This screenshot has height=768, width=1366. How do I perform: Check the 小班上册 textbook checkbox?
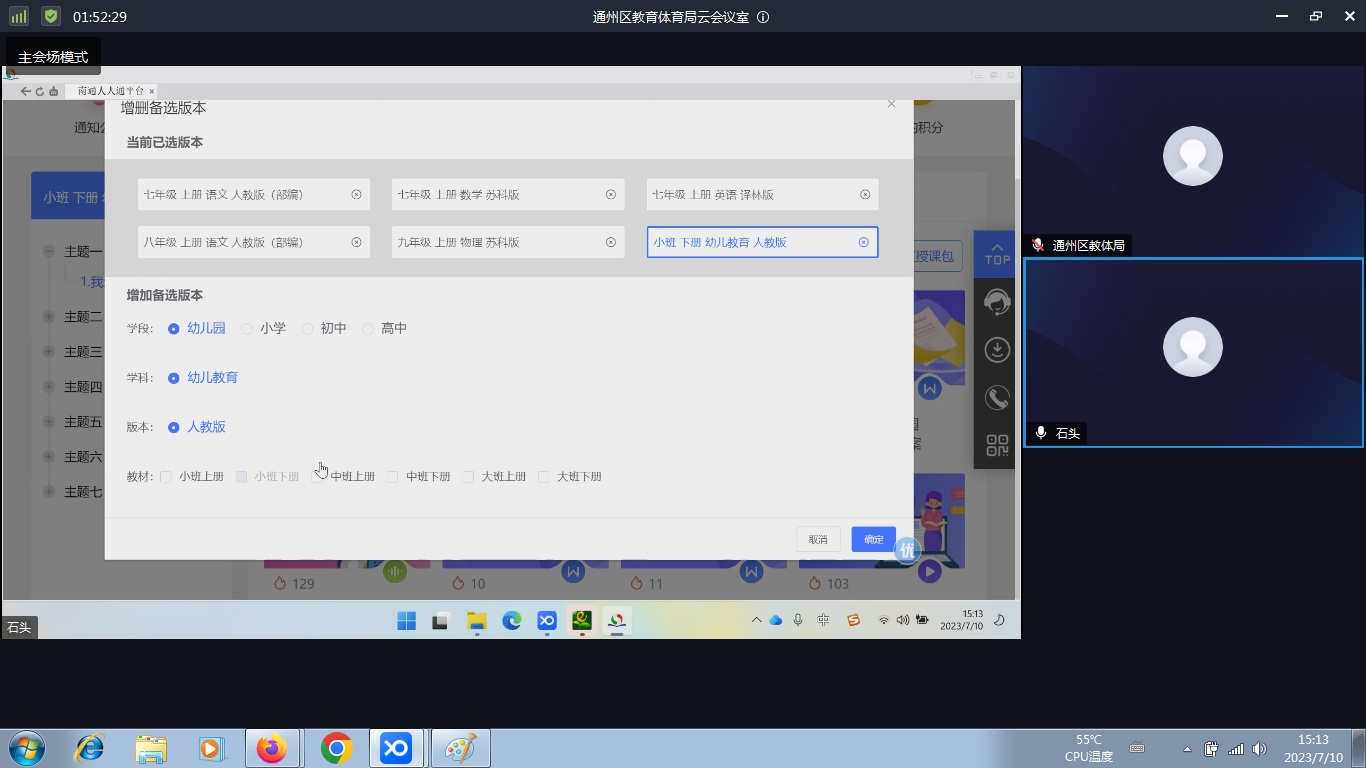(x=166, y=477)
